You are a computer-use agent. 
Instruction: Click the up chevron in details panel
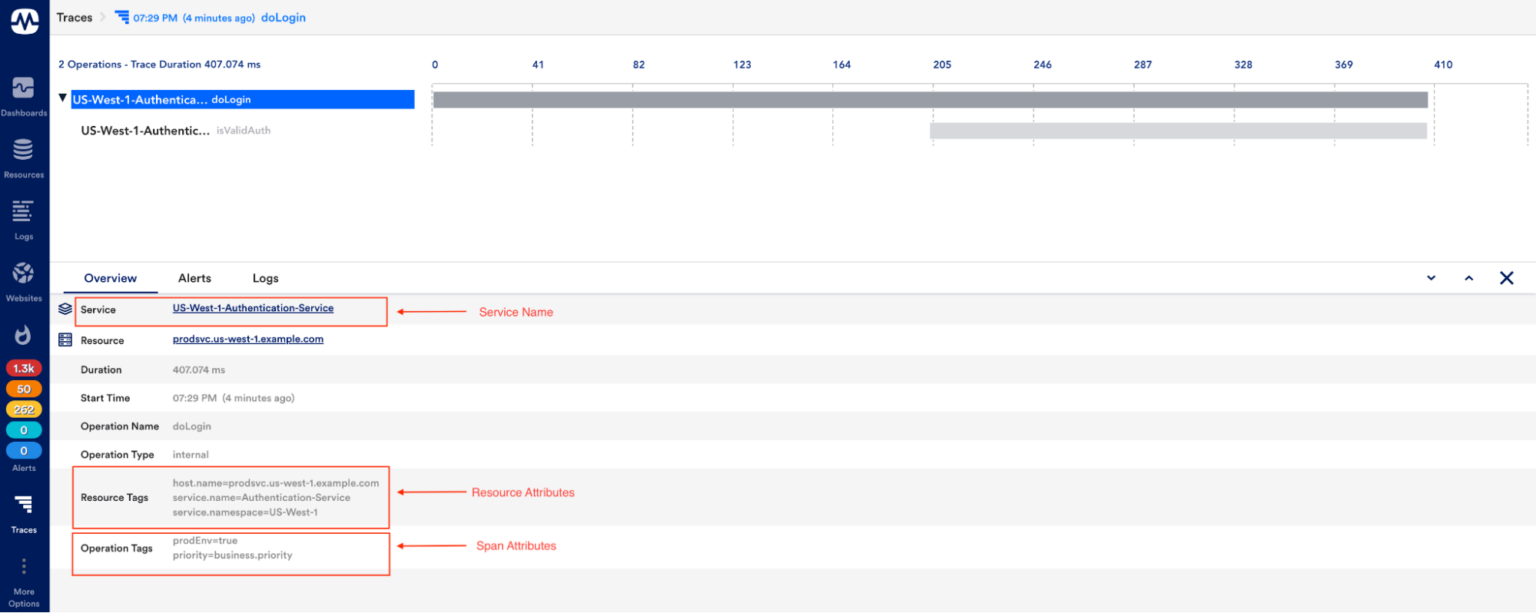click(x=1469, y=278)
